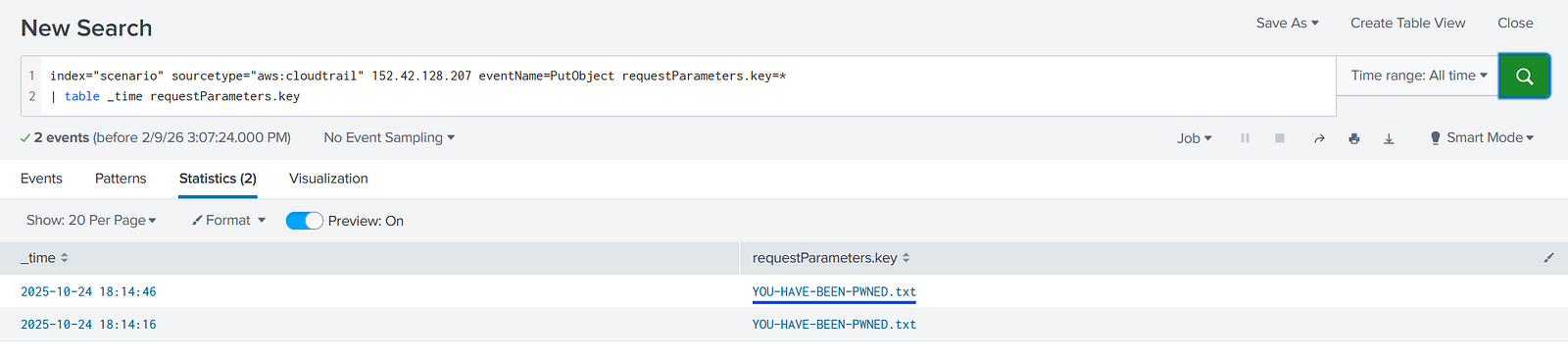1568x362 pixels.
Task: Share the search job via arrow icon
Action: coord(1319,138)
